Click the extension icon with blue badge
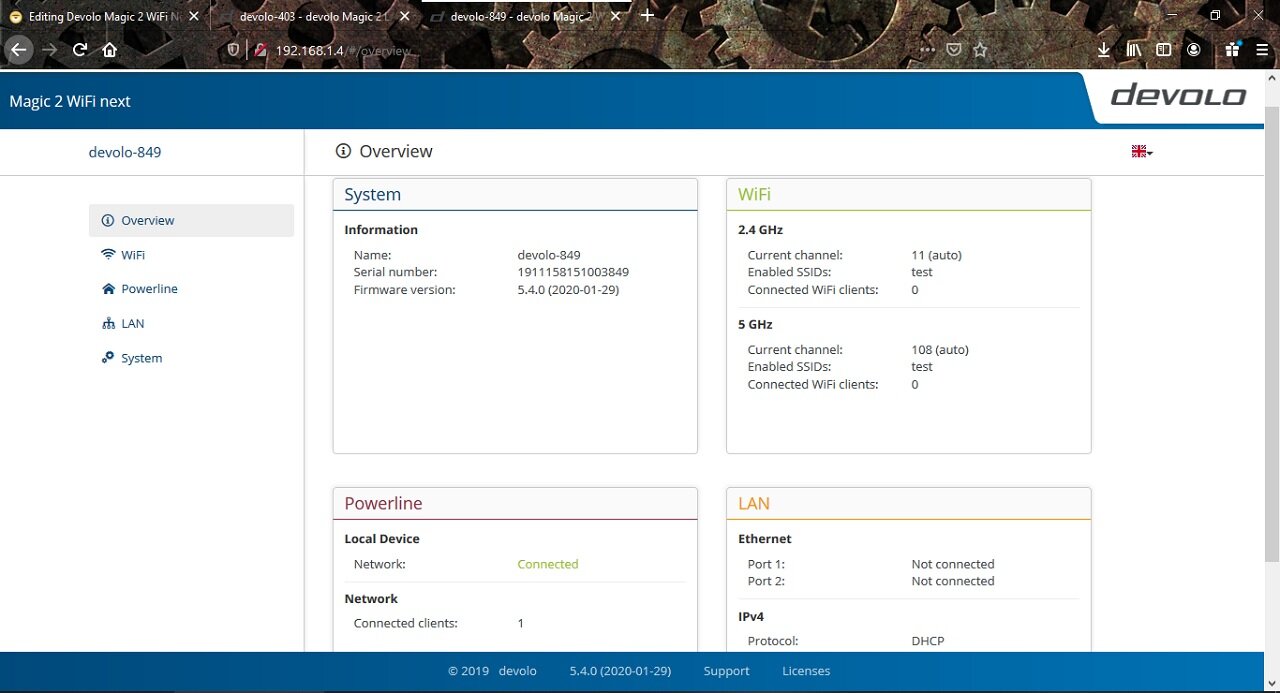 pos(1232,49)
